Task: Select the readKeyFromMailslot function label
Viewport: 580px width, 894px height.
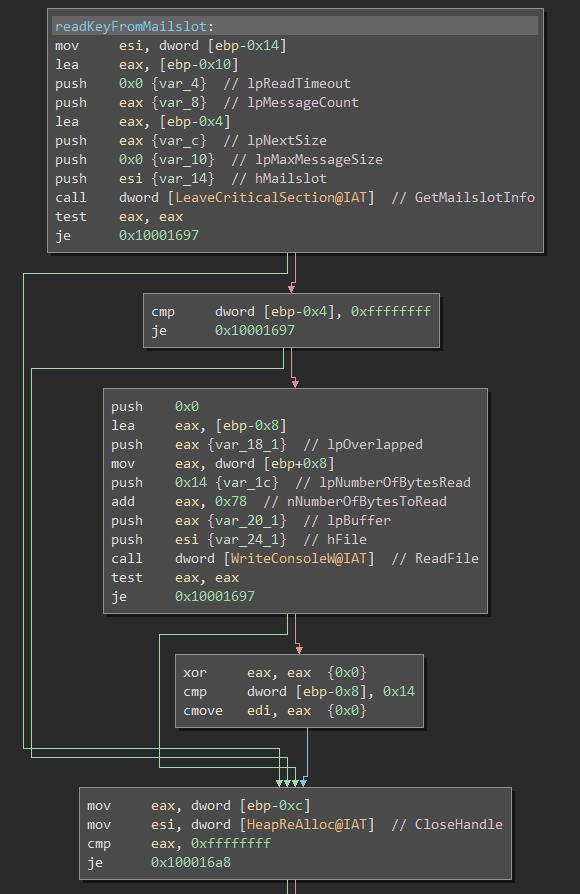Action: pos(131,26)
